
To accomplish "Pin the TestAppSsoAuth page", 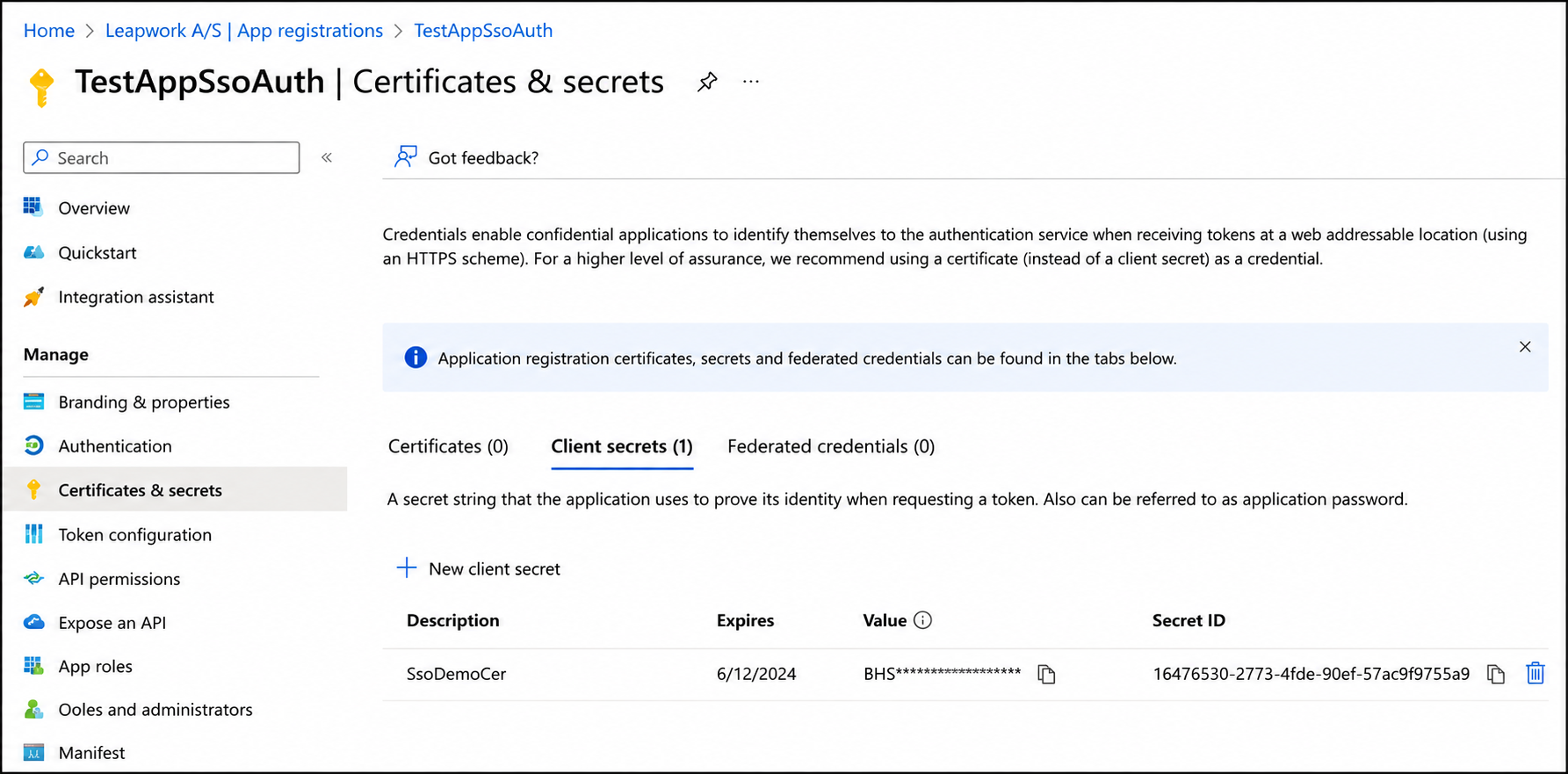I will click(707, 82).
